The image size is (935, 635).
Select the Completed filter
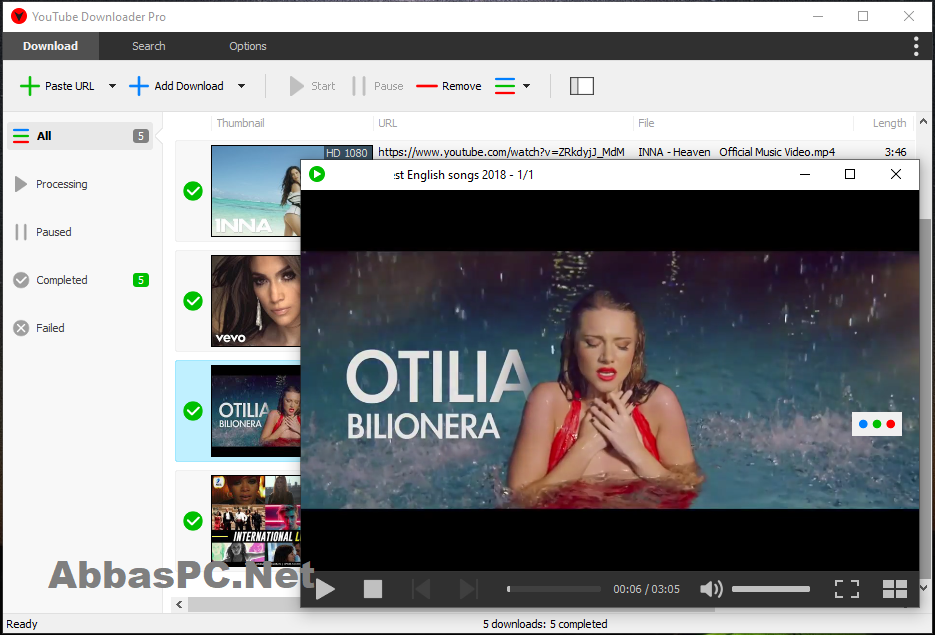(80, 280)
